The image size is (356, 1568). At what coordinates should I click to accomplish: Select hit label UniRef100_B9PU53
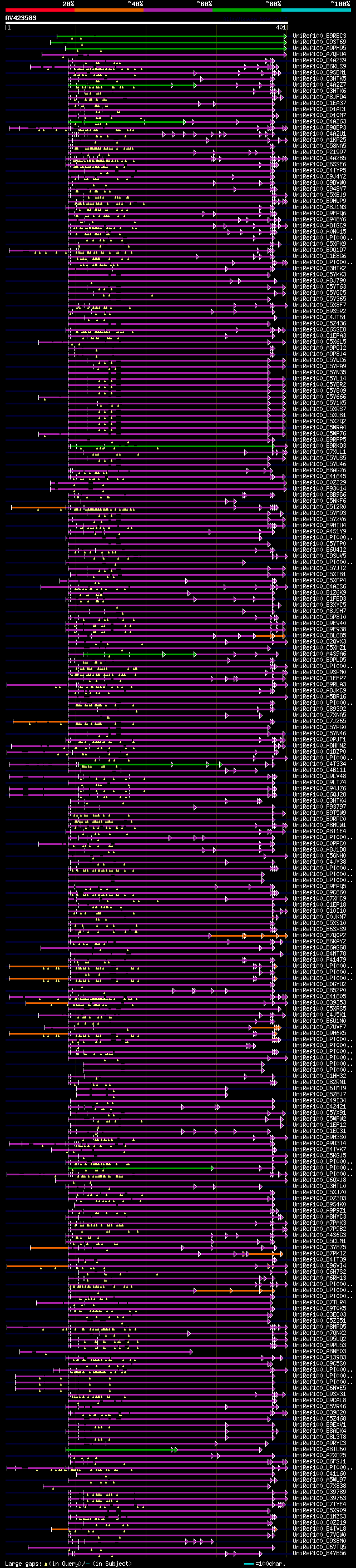(319, 1345)
